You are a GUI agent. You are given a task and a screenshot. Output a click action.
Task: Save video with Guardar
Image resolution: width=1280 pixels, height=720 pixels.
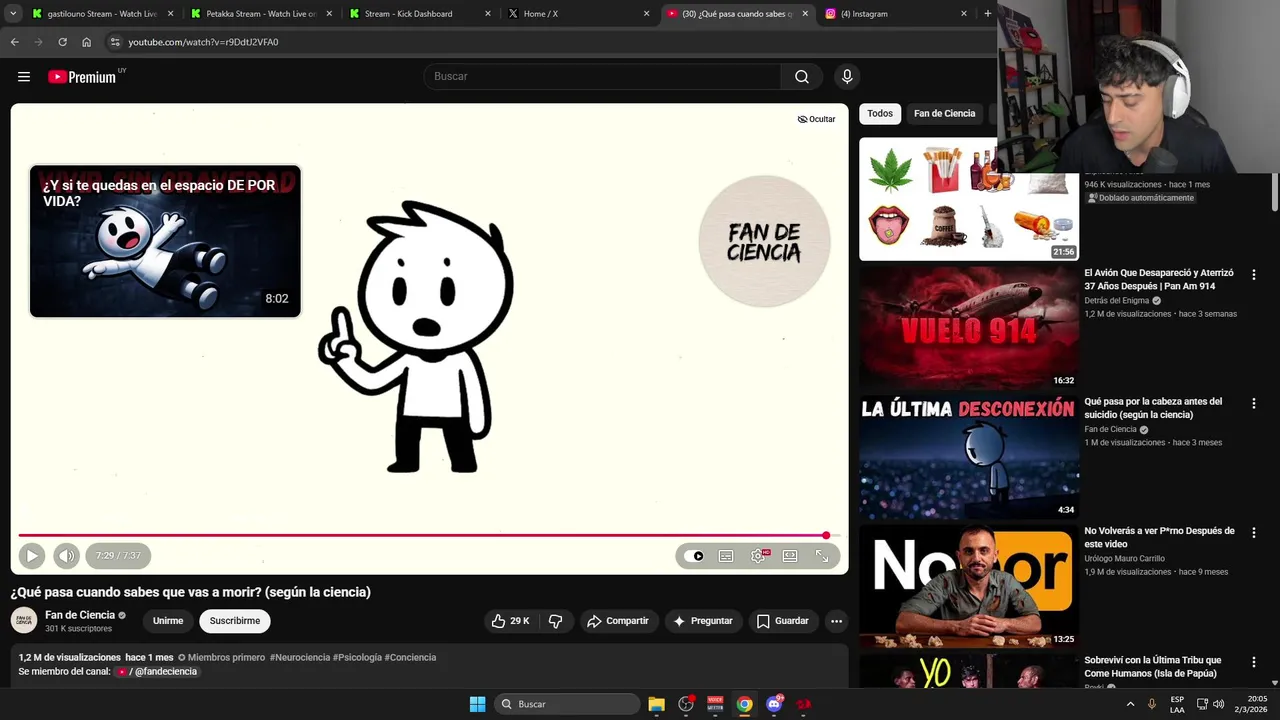click(x=782, y=621)
